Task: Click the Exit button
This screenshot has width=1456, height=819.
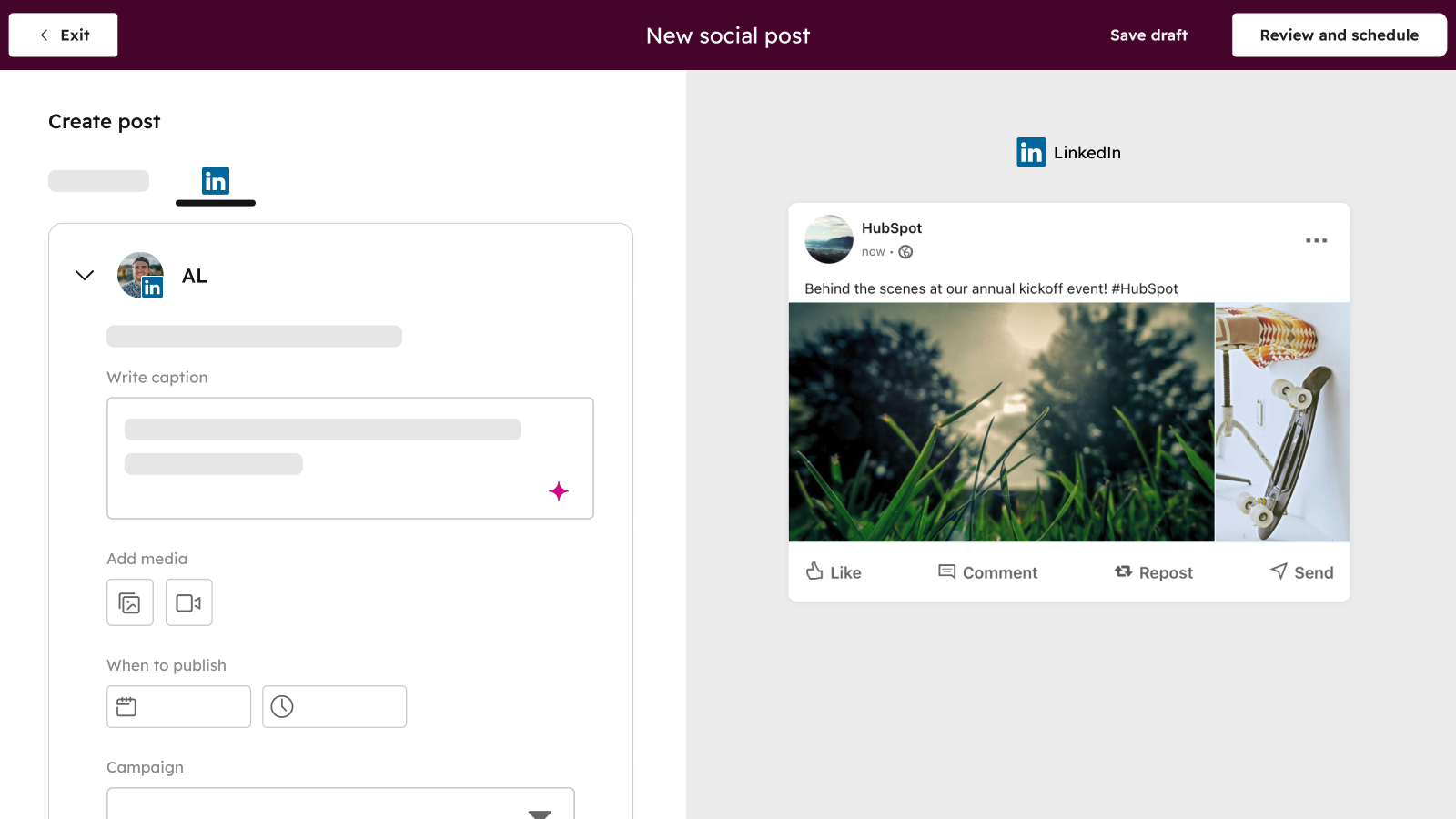Action: [63, 35]
